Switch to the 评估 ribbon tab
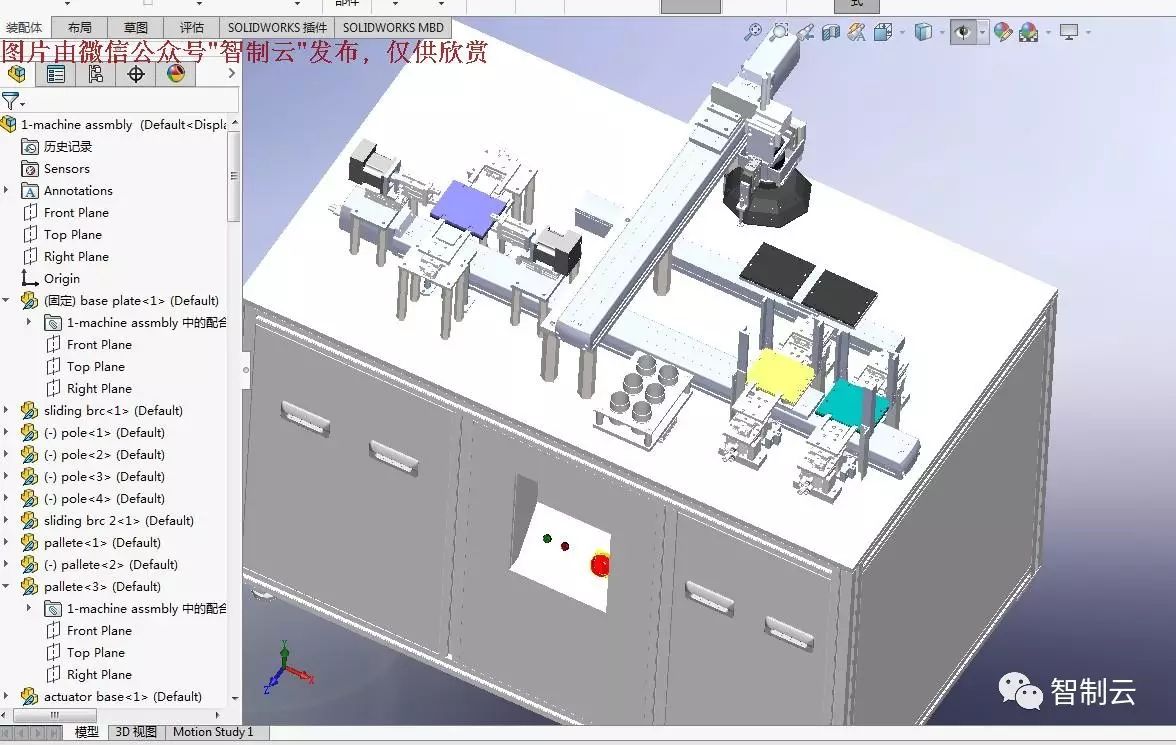1176x745 pixels. (x=191, y=28)
